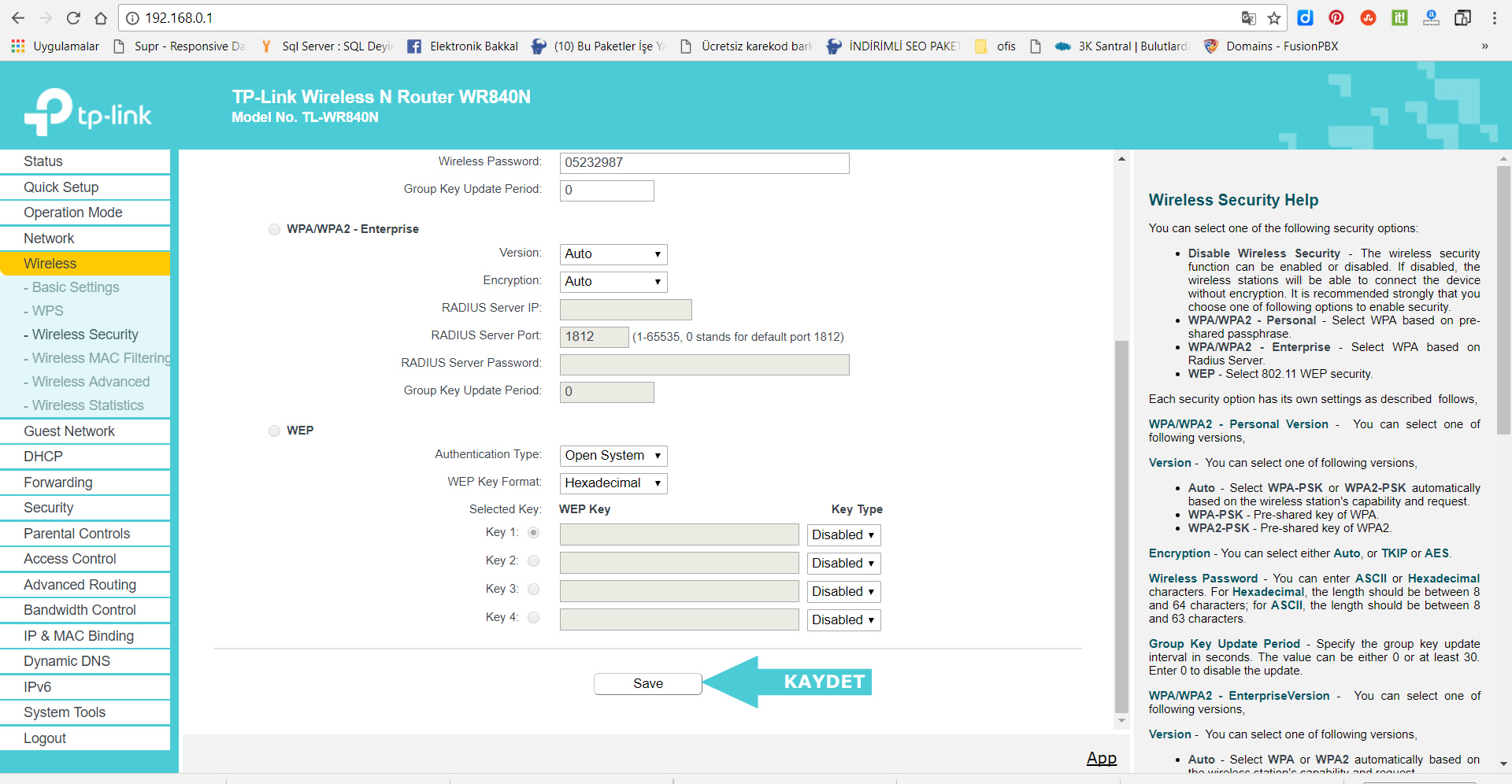Click the StumbleUpon extension icon
The image size is (1512, 784).
(x=1368, y=18)
